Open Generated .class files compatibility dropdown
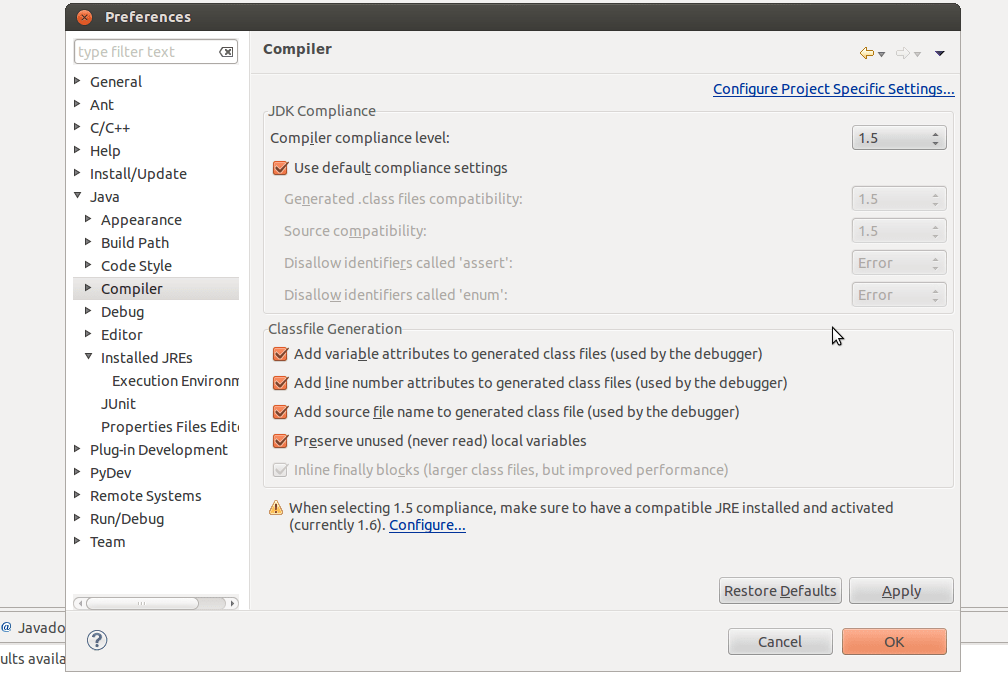 click(899, 199)
